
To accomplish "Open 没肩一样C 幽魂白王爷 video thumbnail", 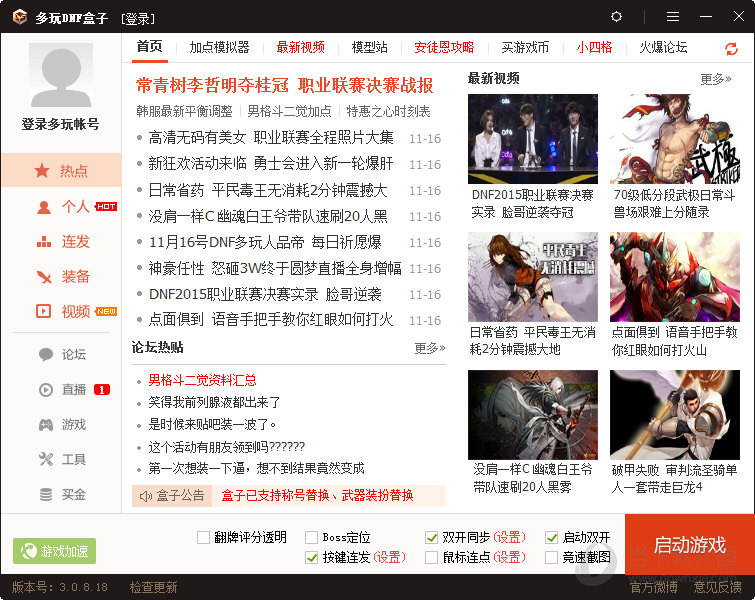I will coord(533,415).
